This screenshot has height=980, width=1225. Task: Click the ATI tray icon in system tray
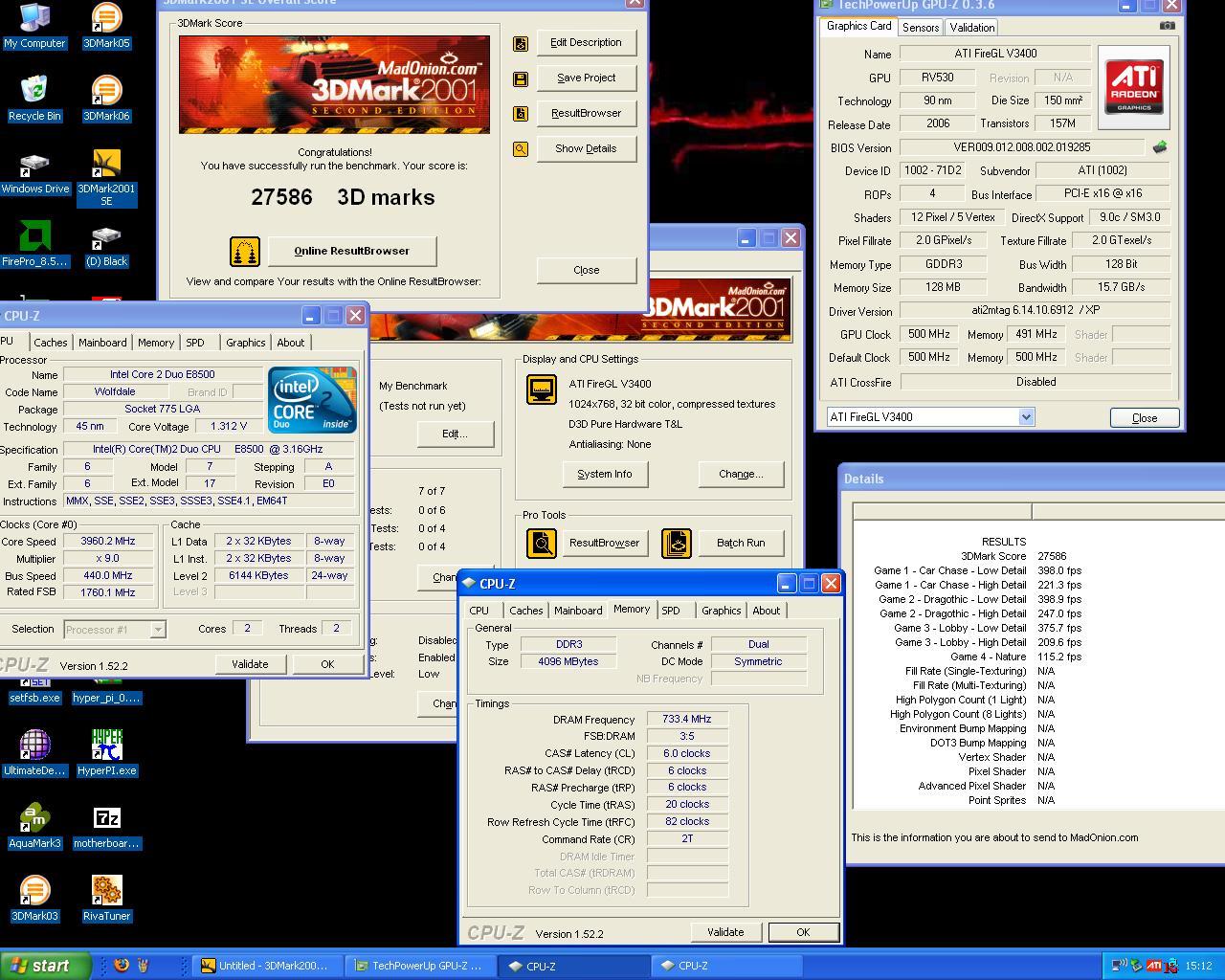click(1154, 966)
